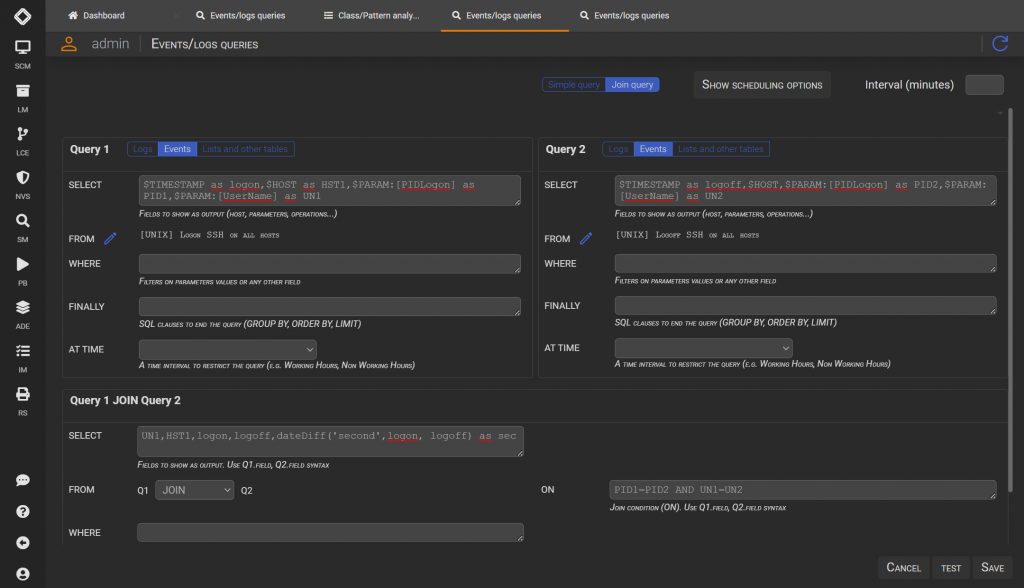1024x588 pixels.
Task: Click Query 1 WHERE field
Action: click(330, 264)
